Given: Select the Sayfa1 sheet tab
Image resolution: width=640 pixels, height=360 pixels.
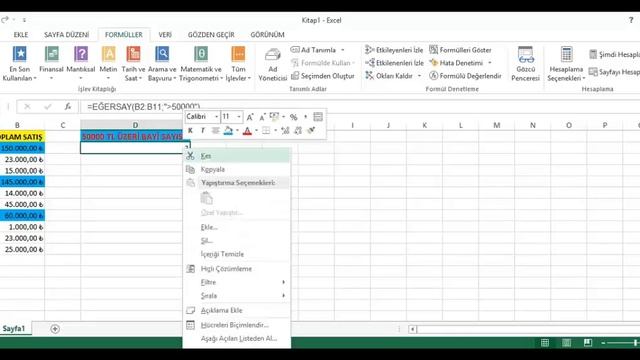Looking at the screenshot, I should [14, 329].
